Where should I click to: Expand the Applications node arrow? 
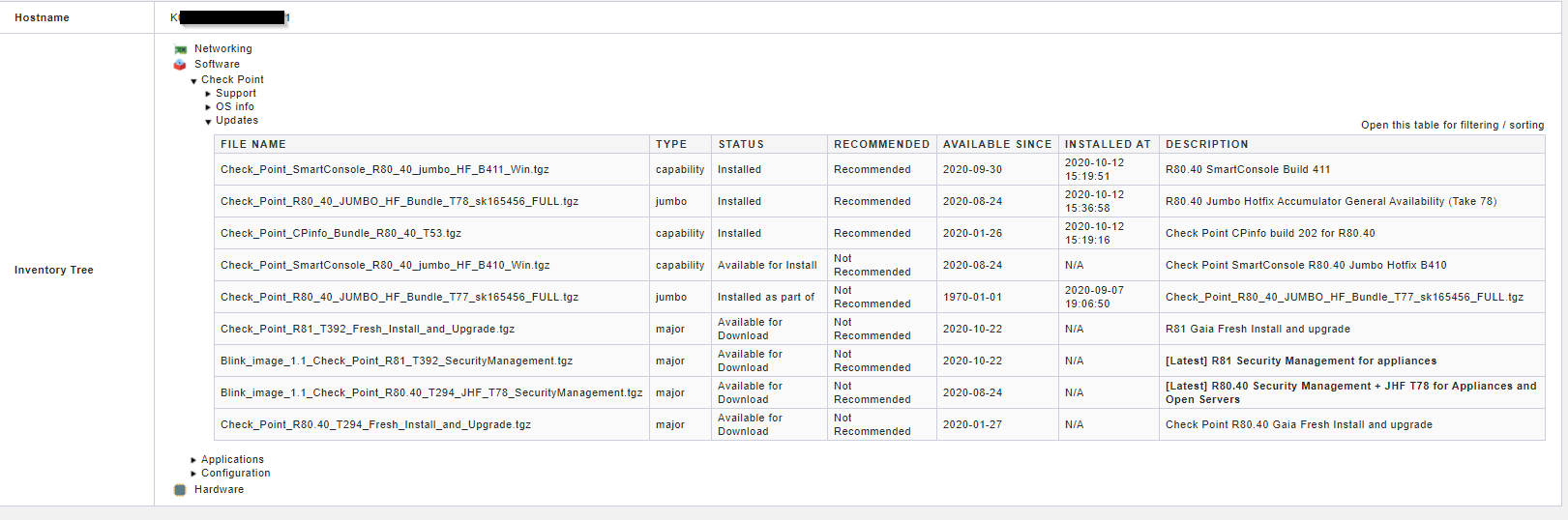pos(193,460)
